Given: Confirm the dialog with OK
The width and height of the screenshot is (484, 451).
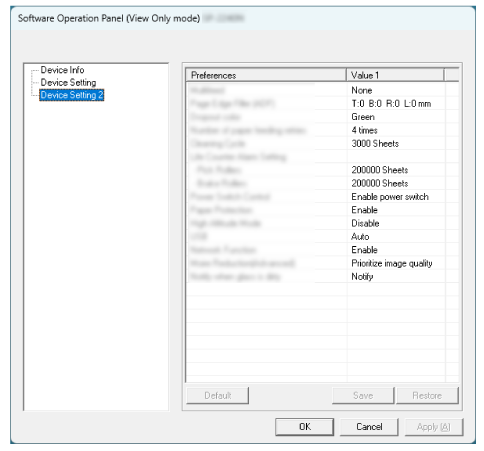Looking at the screenshot, I should coord(305,427).
